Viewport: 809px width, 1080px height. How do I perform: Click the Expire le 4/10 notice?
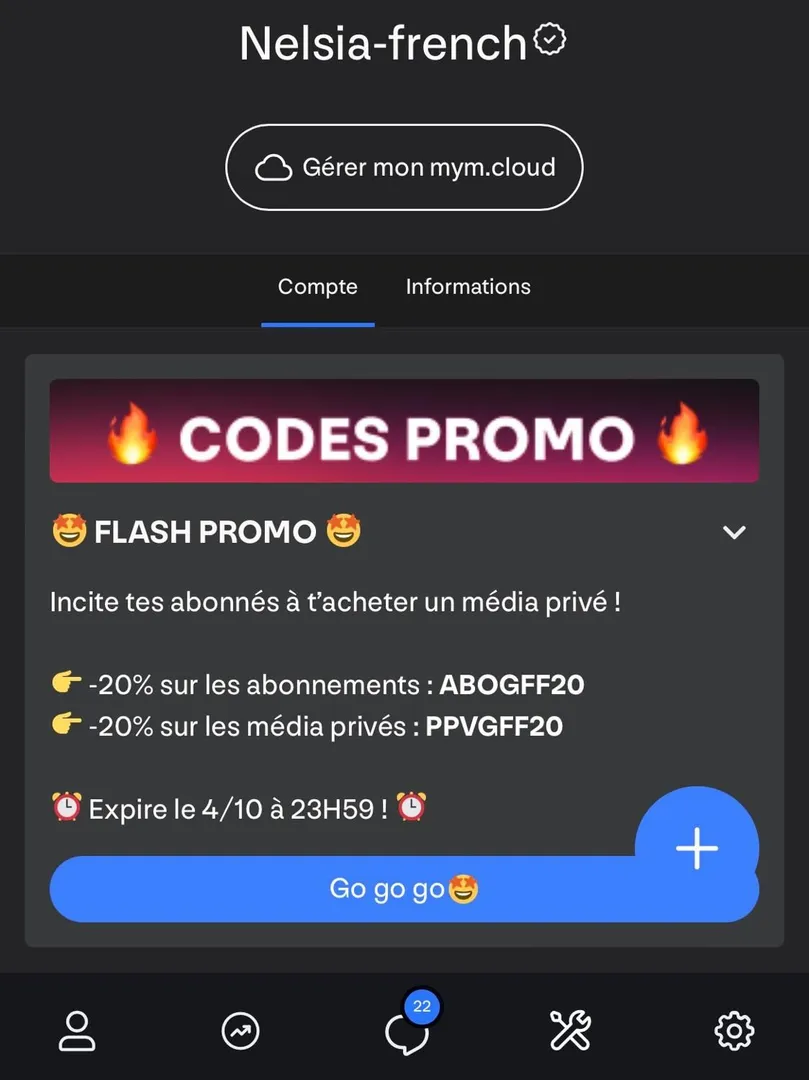pyautogui.click(x=239, y=808)
